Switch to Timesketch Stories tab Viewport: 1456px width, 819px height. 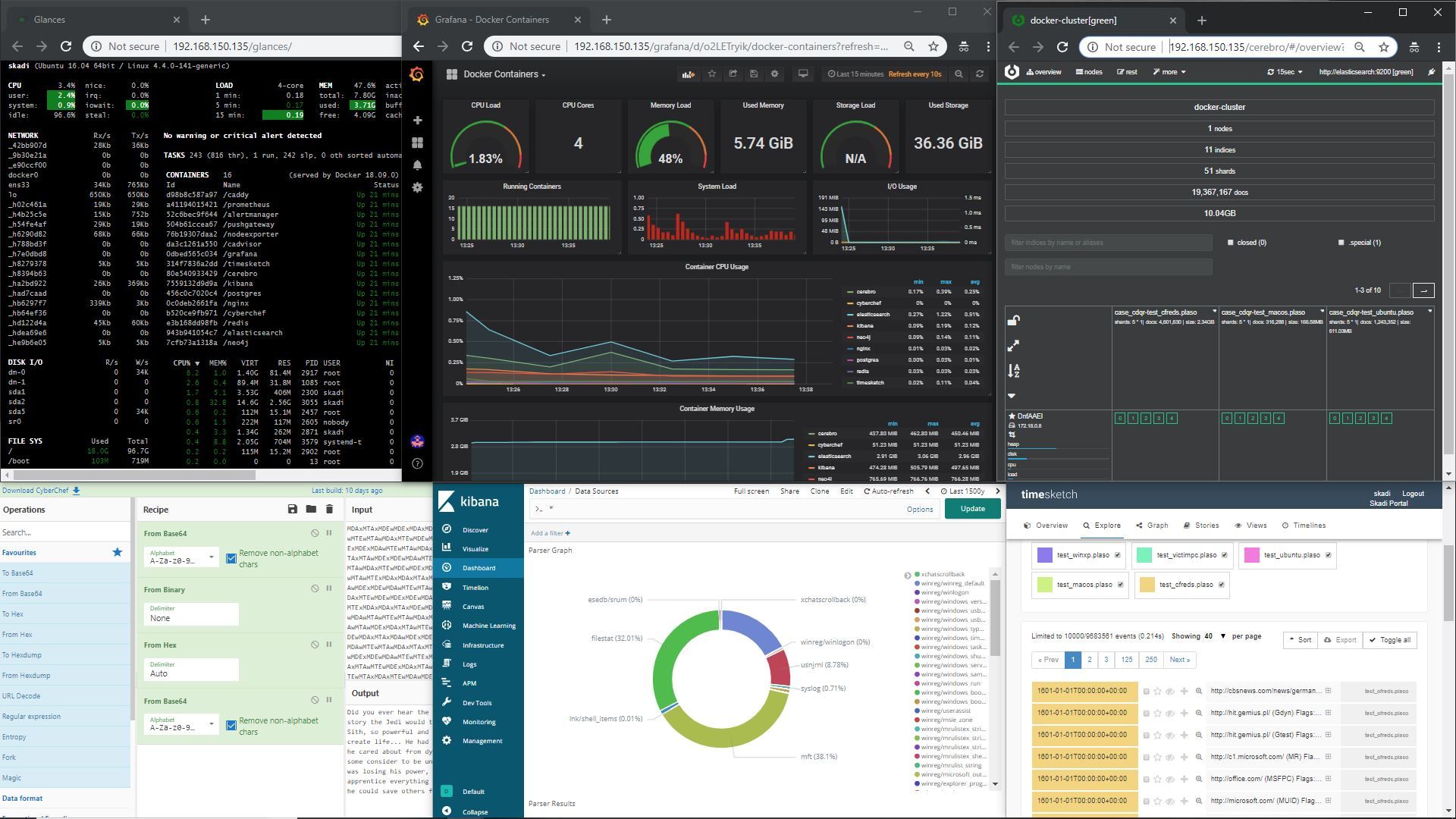[x=1200, y=526]
